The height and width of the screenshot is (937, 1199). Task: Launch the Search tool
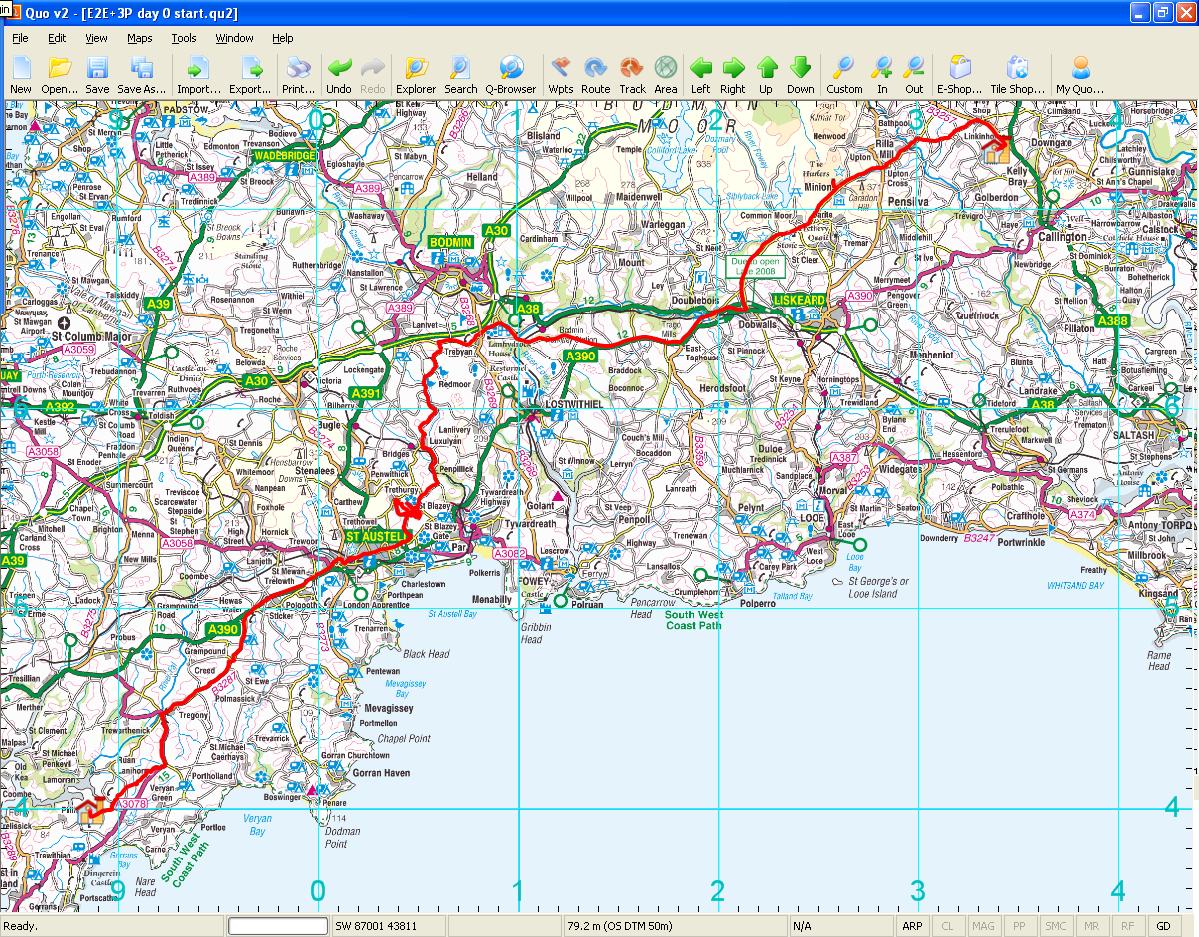pos(460,75)
